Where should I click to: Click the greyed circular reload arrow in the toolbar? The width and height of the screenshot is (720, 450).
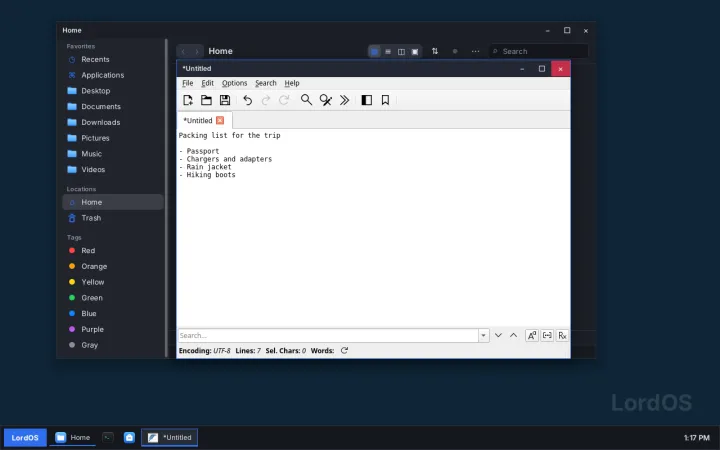[284, 100]
